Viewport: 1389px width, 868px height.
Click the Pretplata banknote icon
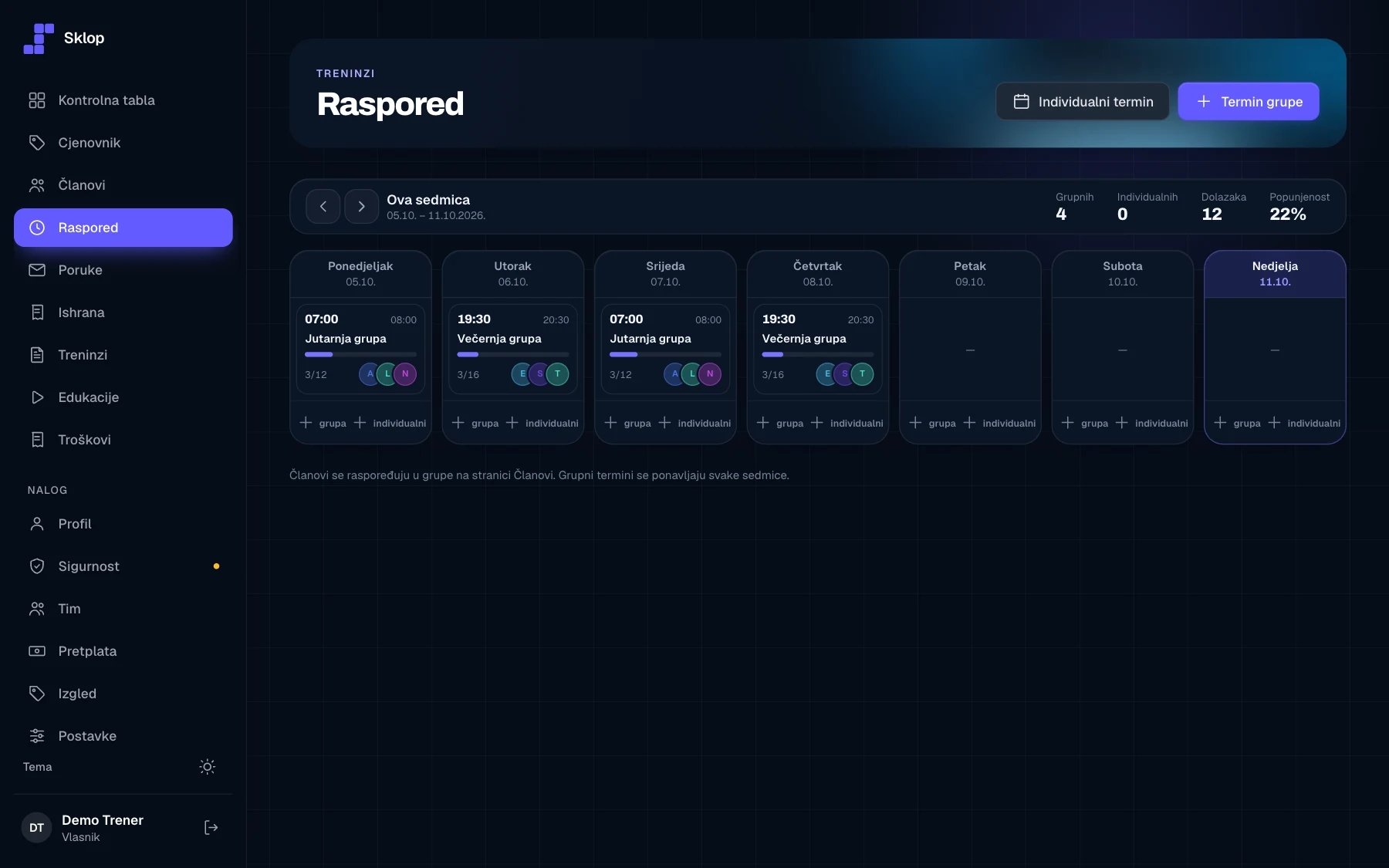[x=37, y=651]
